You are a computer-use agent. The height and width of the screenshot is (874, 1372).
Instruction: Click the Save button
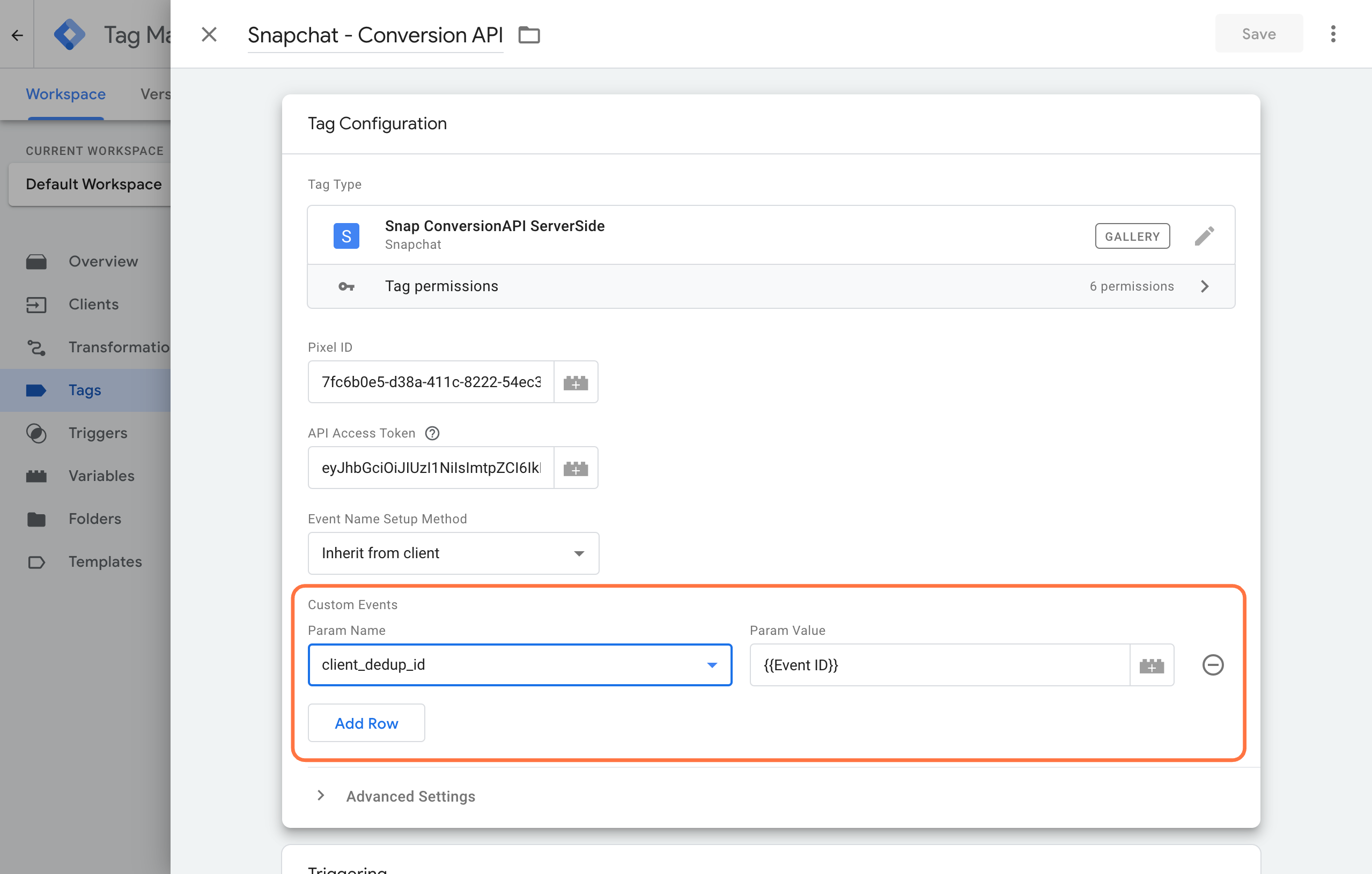[x=1259, y=34]
